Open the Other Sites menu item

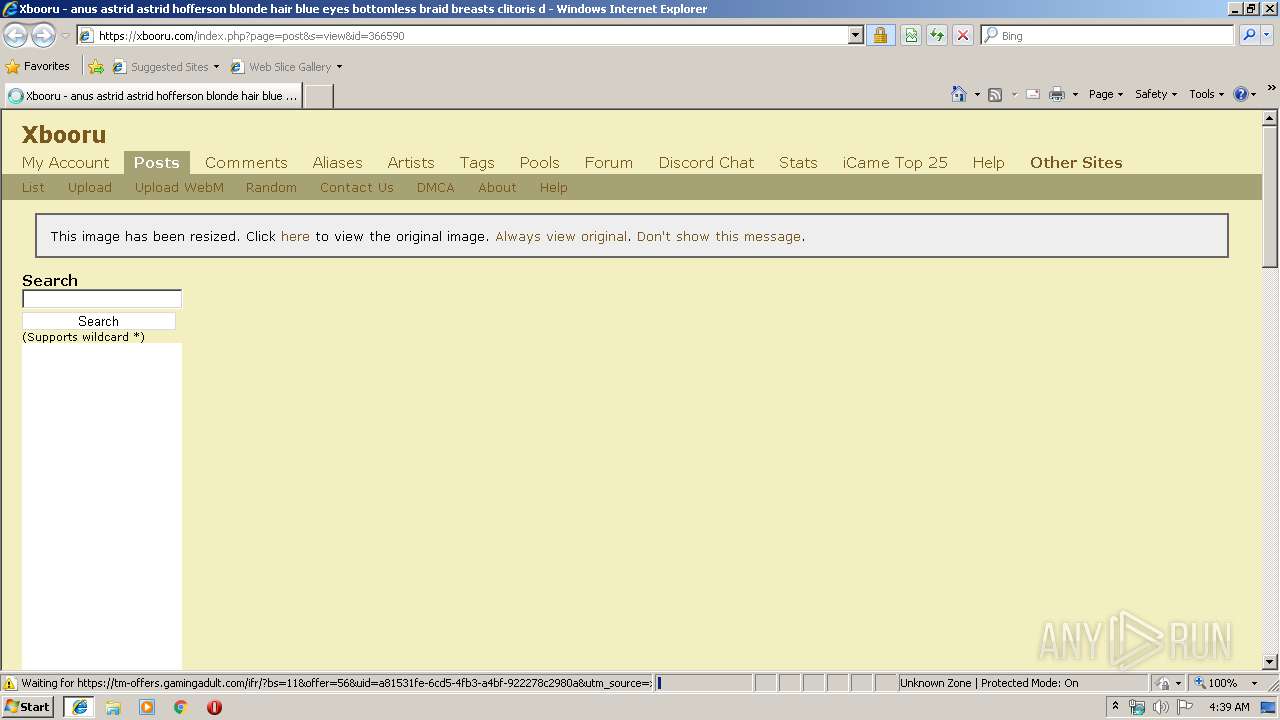click(1076, 163)
